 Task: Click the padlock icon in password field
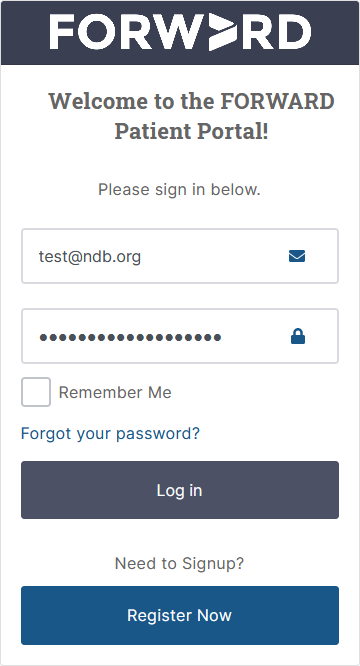[298, 336]
